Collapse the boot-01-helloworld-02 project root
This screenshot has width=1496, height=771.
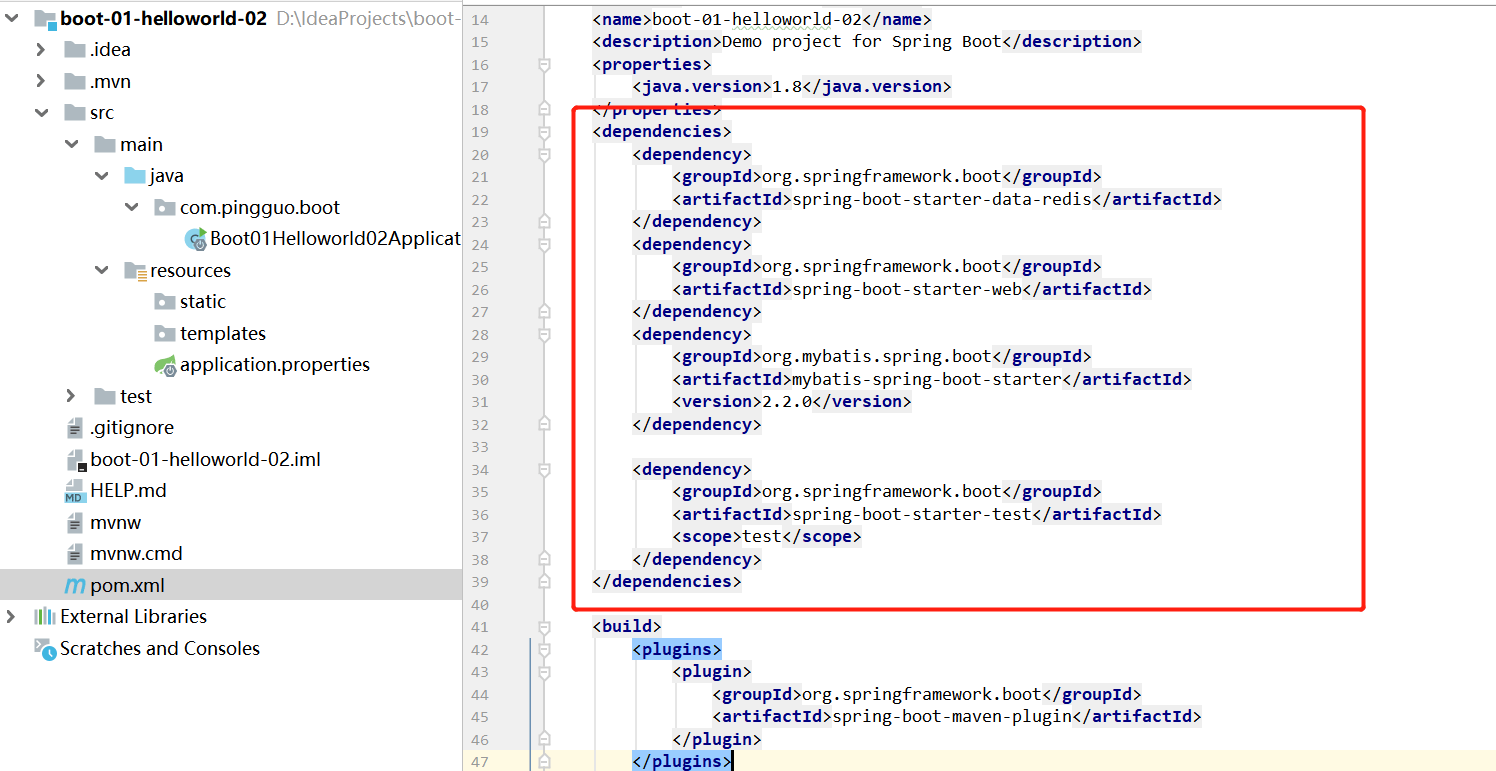click(x=11, y=18)
